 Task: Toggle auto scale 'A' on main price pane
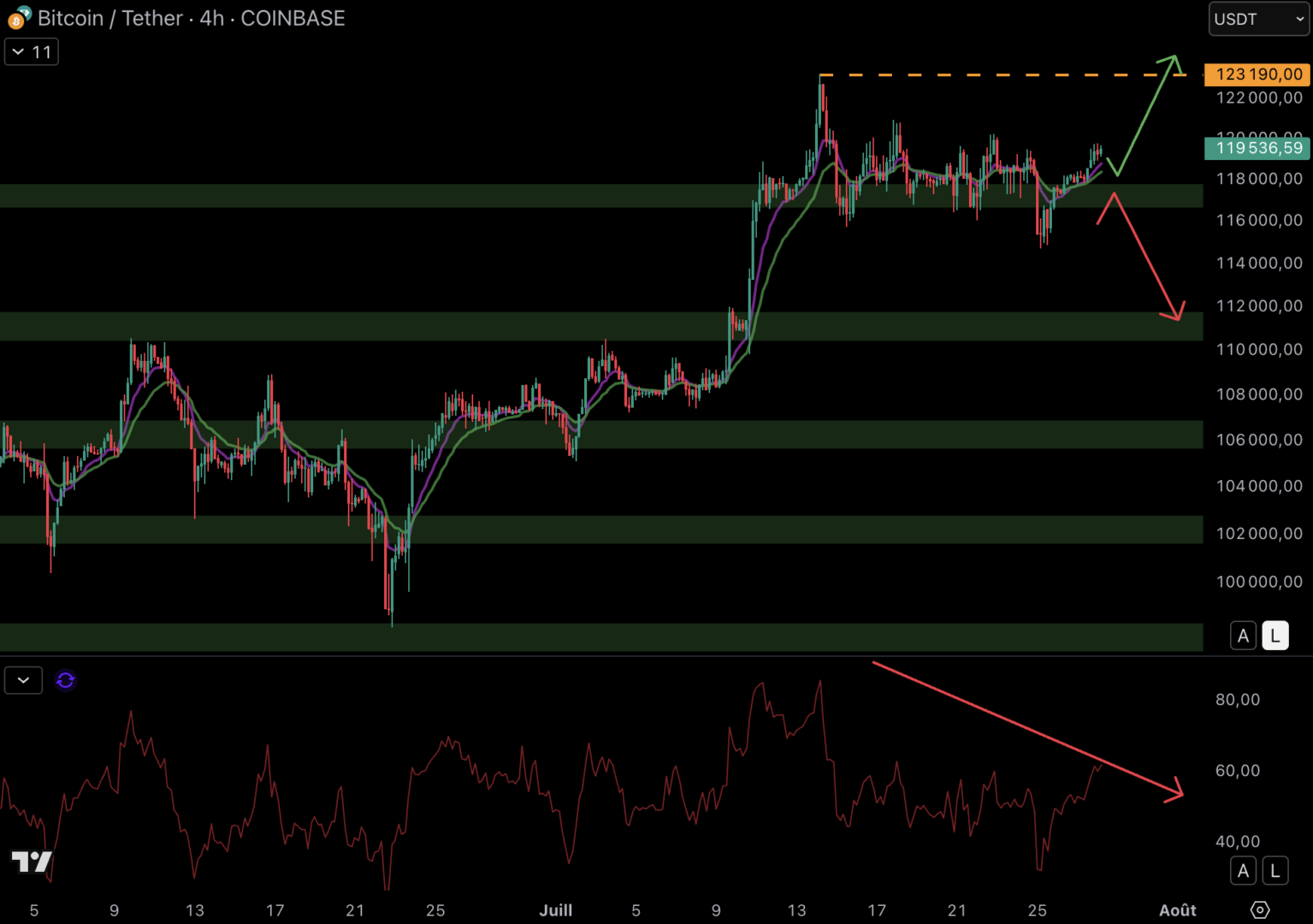point(1243,636)
